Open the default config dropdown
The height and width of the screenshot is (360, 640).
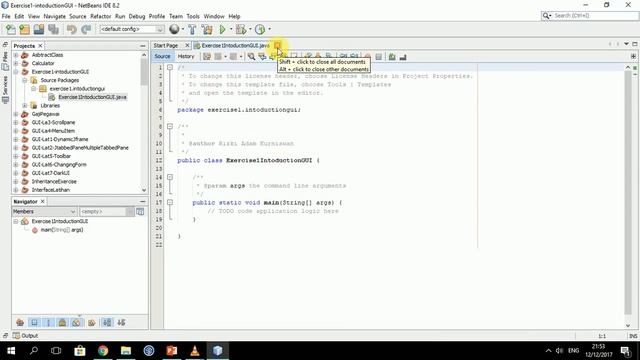132,29
